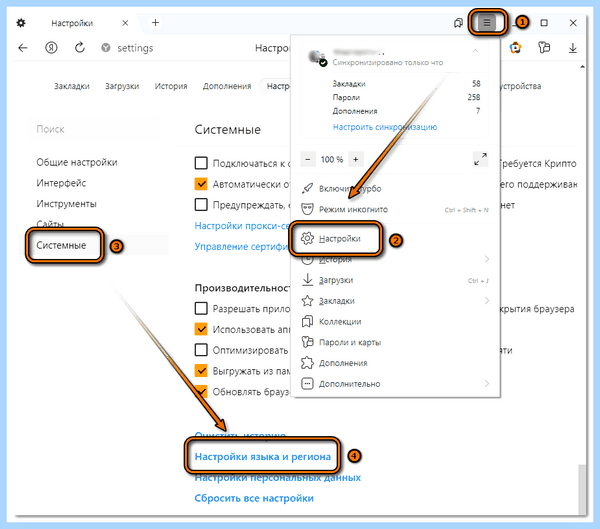
Task: Select Интерфейс in settings sidebar
Action: pyautogui.click(x=61, y=183)
